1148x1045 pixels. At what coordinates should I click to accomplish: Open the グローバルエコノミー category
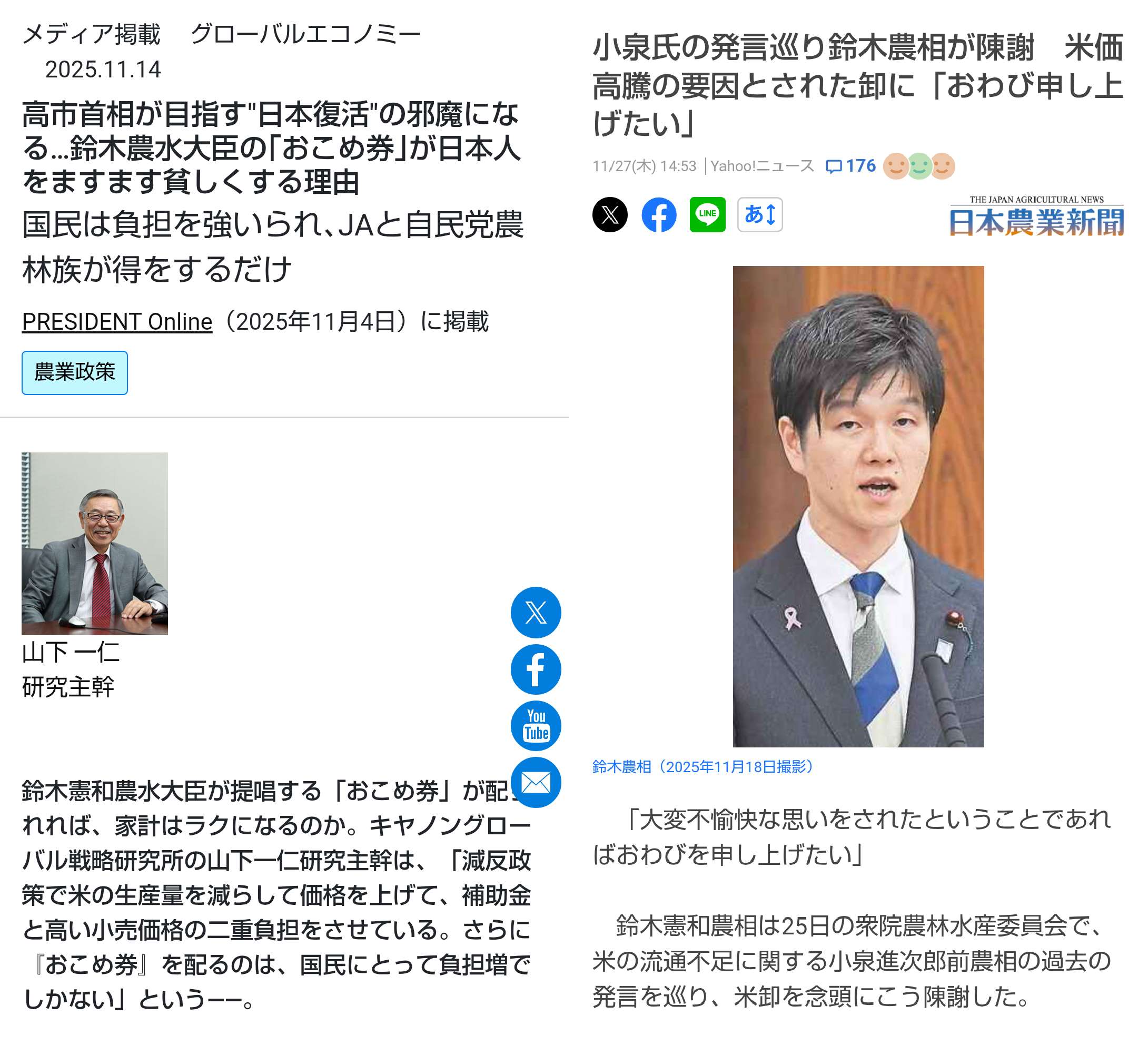pos(306,34)
